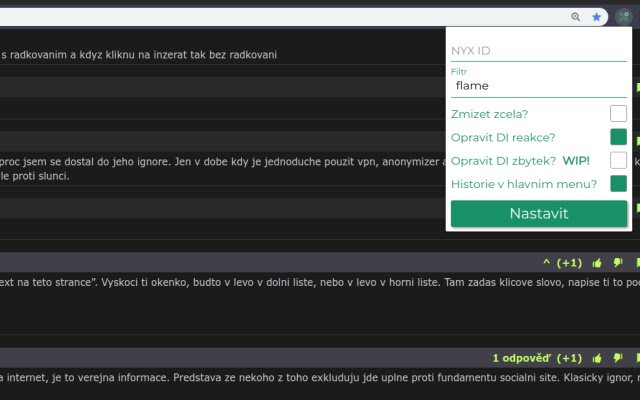Screen dimensions: 640x400
Task: Click post text 'je to verejna informace'
Action: 111,378
